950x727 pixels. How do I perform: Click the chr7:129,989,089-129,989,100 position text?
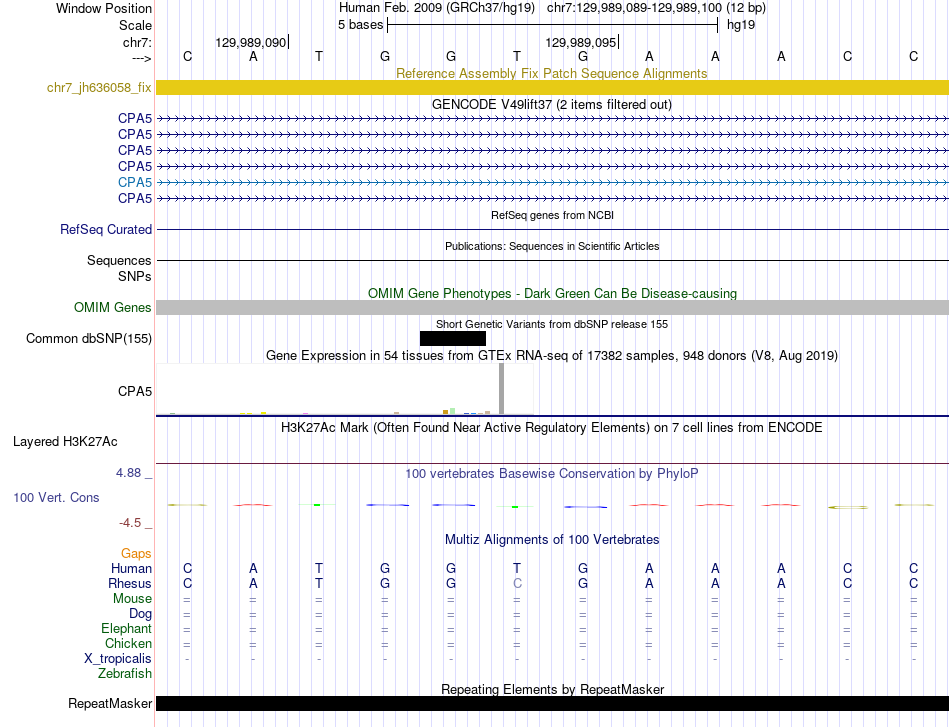click(x=656, y=8)
